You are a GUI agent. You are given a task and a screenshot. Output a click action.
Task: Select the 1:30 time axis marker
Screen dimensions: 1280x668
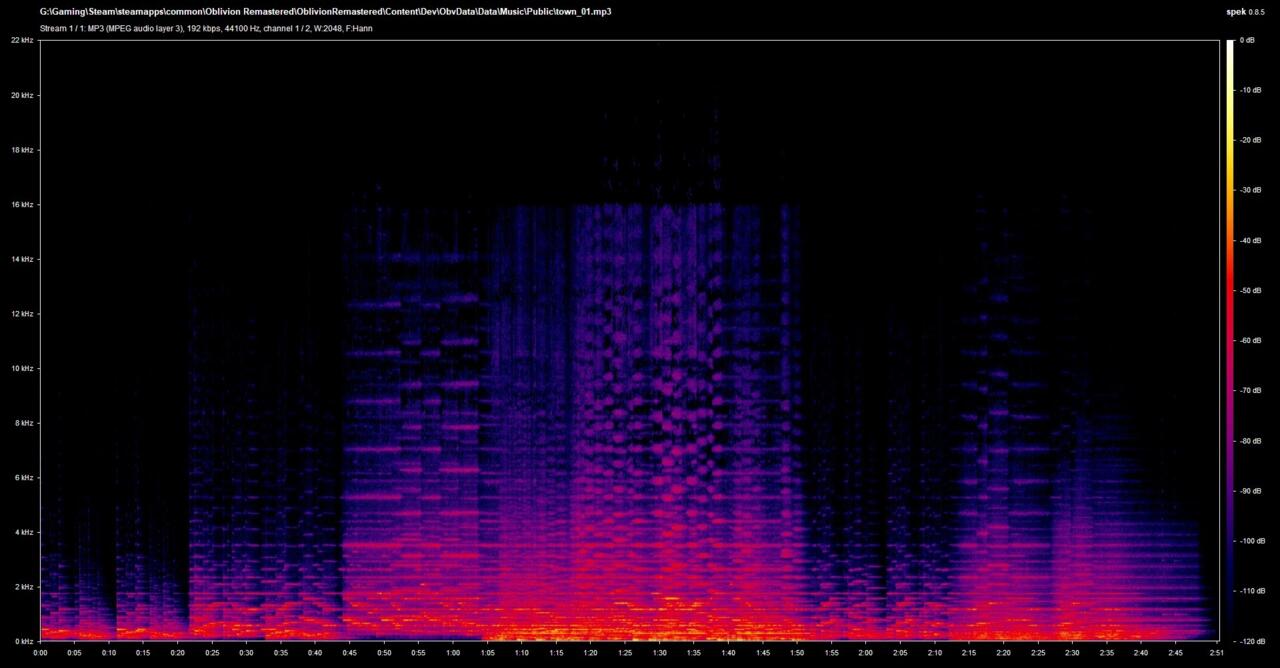(x=659, y=653)
